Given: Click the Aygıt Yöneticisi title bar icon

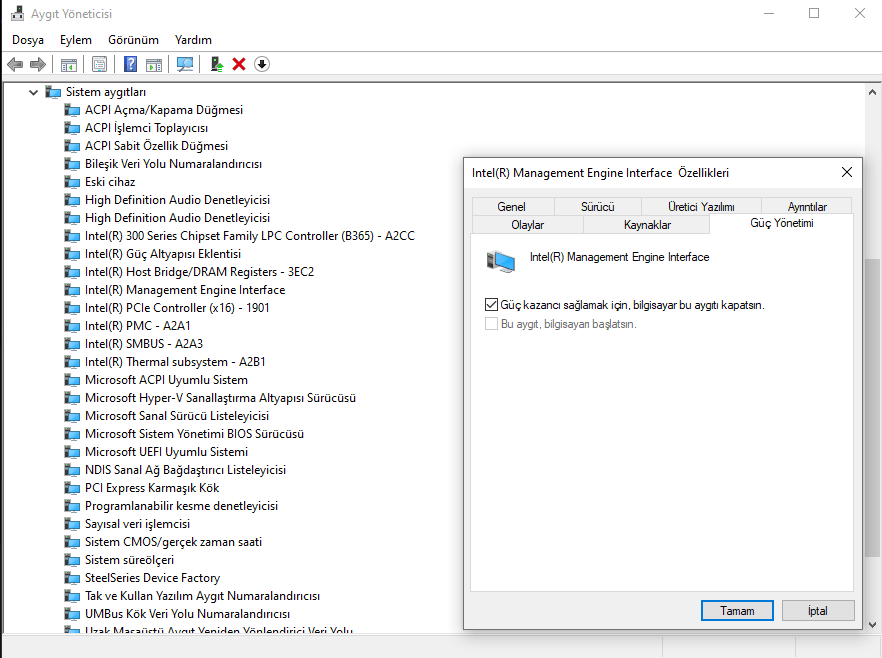Looking at the screenshot, I should pyautogui.click(x=17, y=13).
